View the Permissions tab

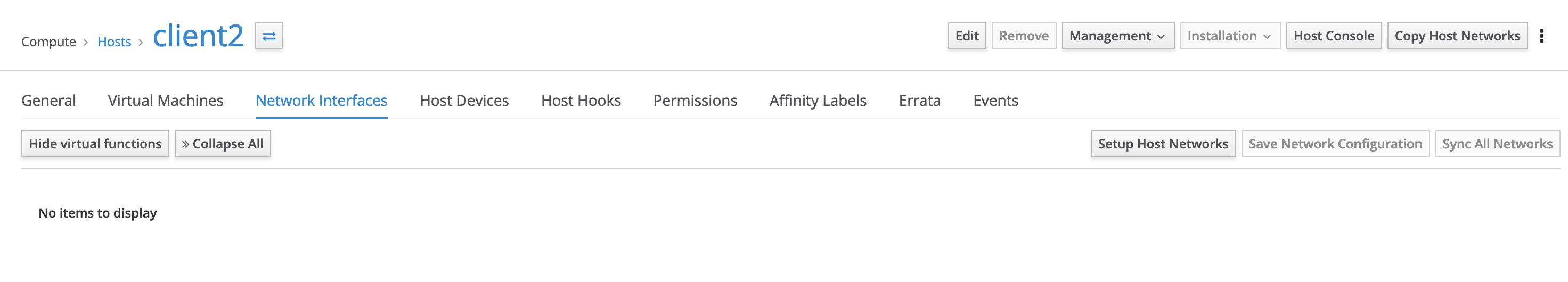click(695, 100)
